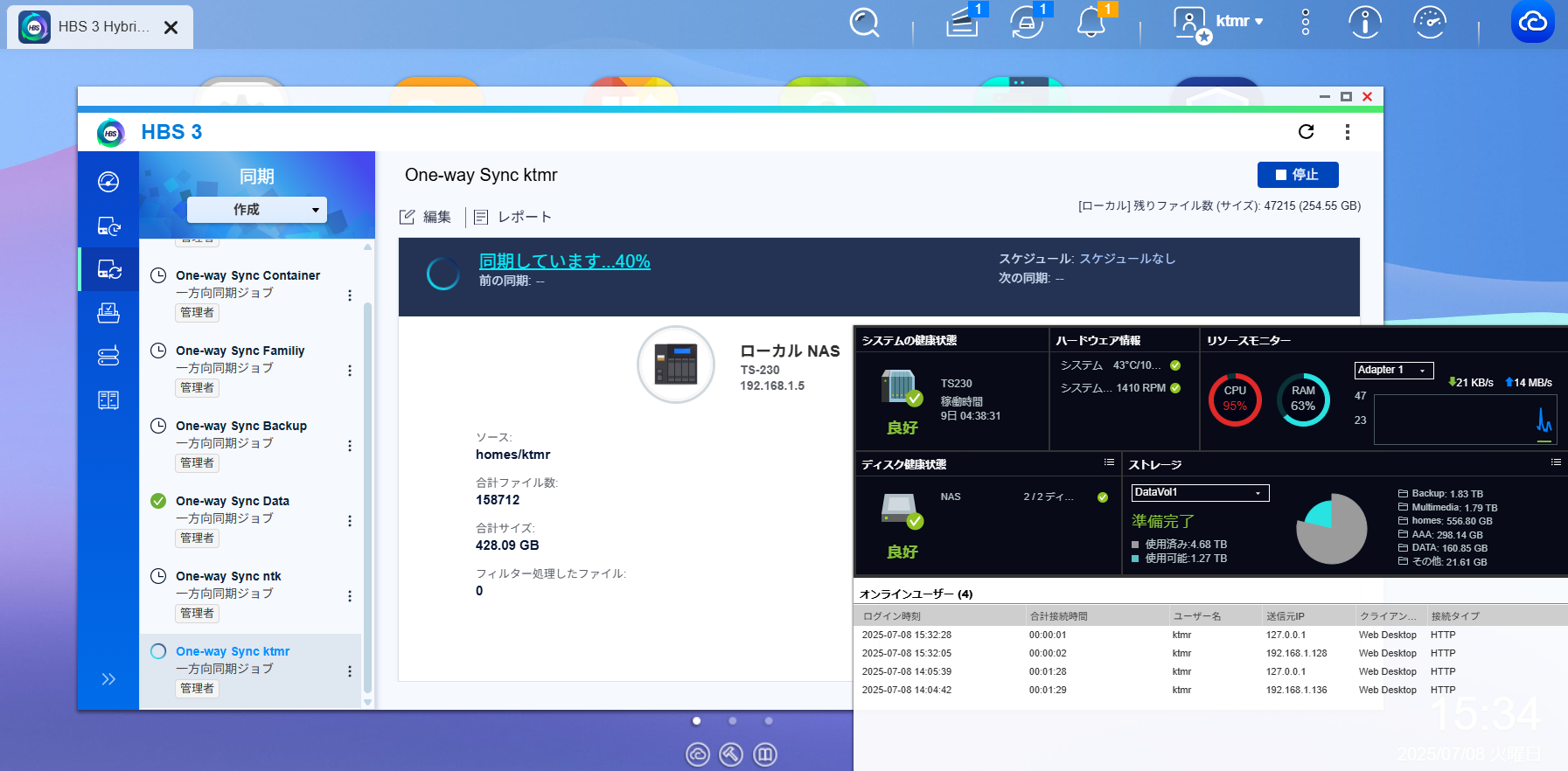Open options menu for One-way Sync ktmr
The height and width of the screenshot is (771, 1568).
pyautogui.click(x=350, y=671)
